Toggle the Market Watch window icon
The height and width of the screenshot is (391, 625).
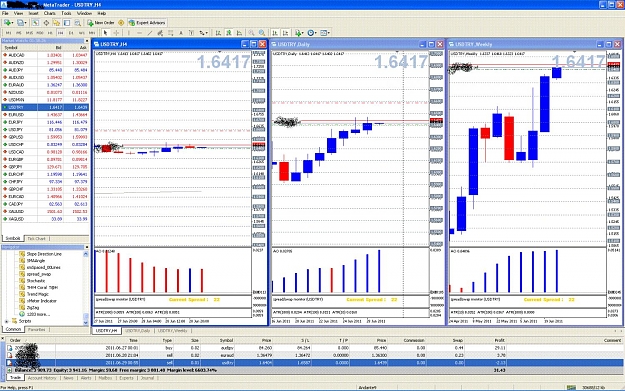click(x=35, y=23)
